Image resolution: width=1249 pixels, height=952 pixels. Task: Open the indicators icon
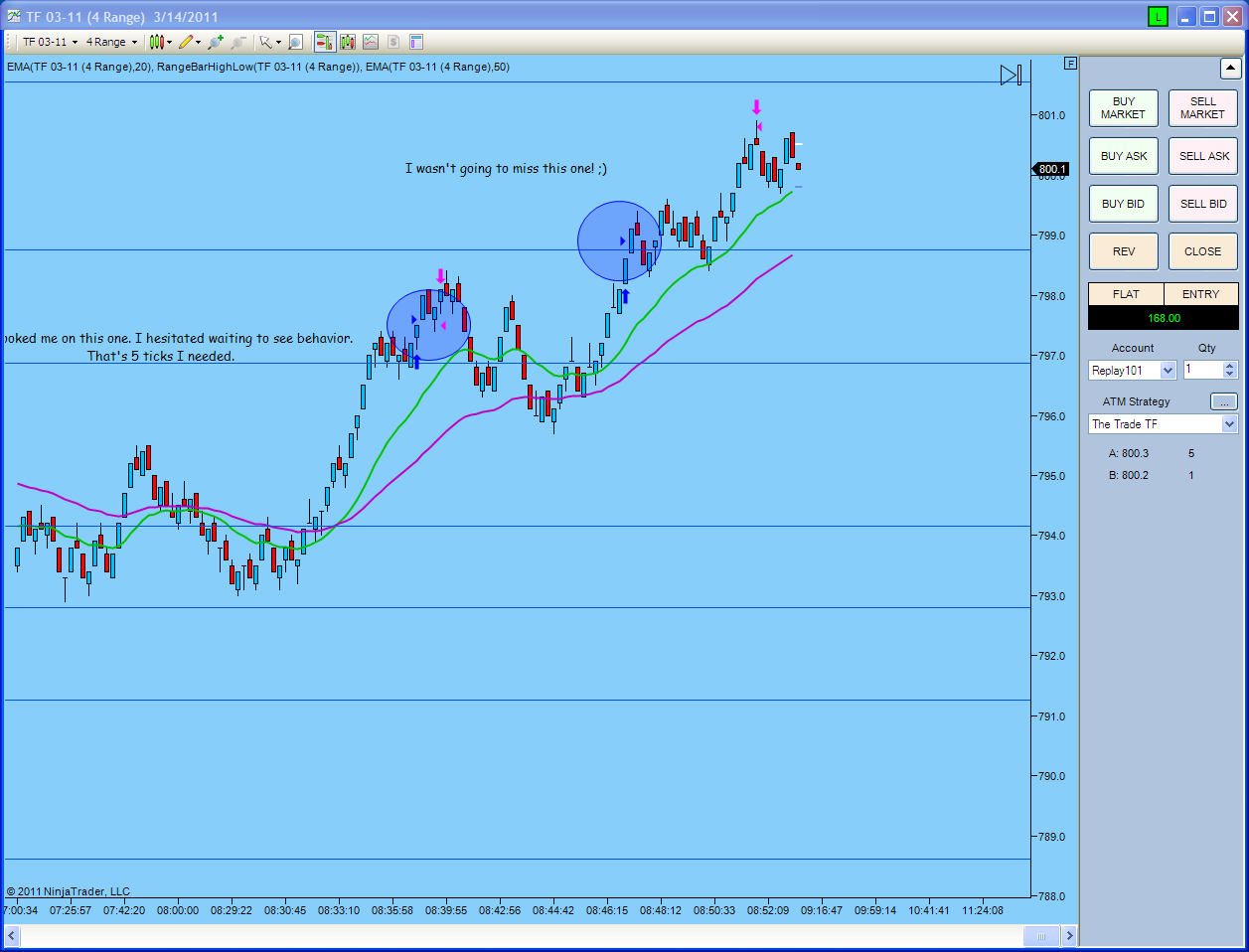371,42
